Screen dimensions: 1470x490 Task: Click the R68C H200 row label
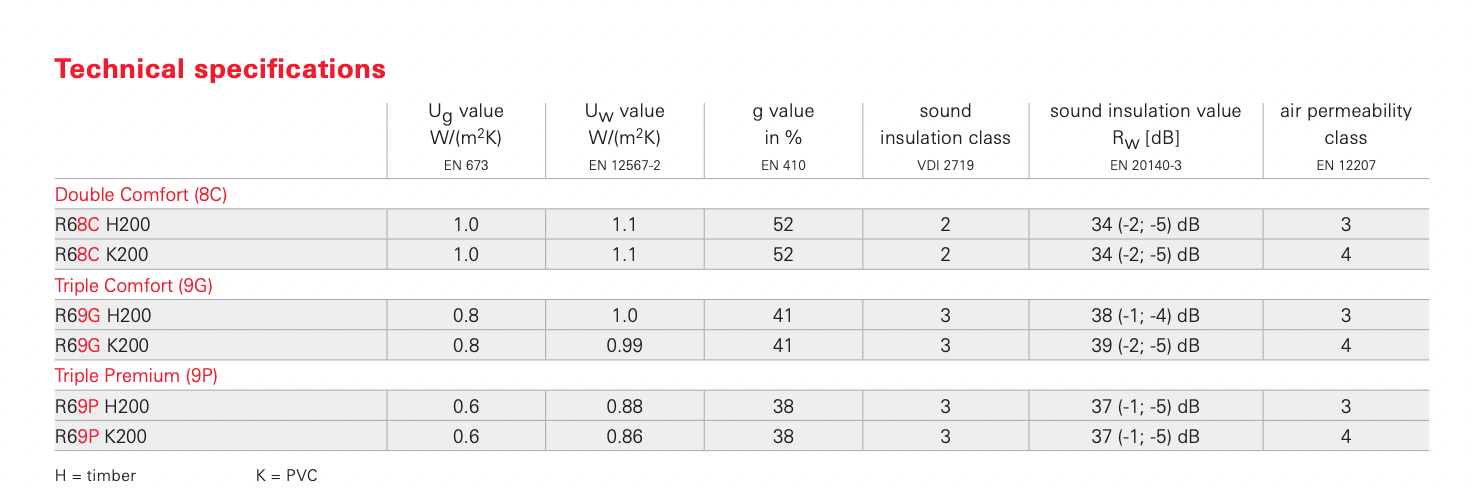pyautogui.click(x=103, y=225)
